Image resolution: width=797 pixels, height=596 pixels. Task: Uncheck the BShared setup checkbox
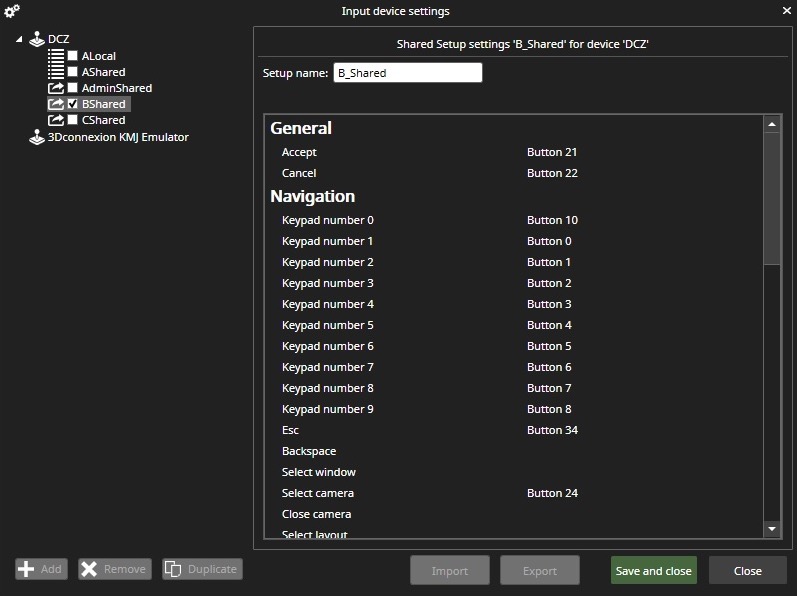(73, 104)
